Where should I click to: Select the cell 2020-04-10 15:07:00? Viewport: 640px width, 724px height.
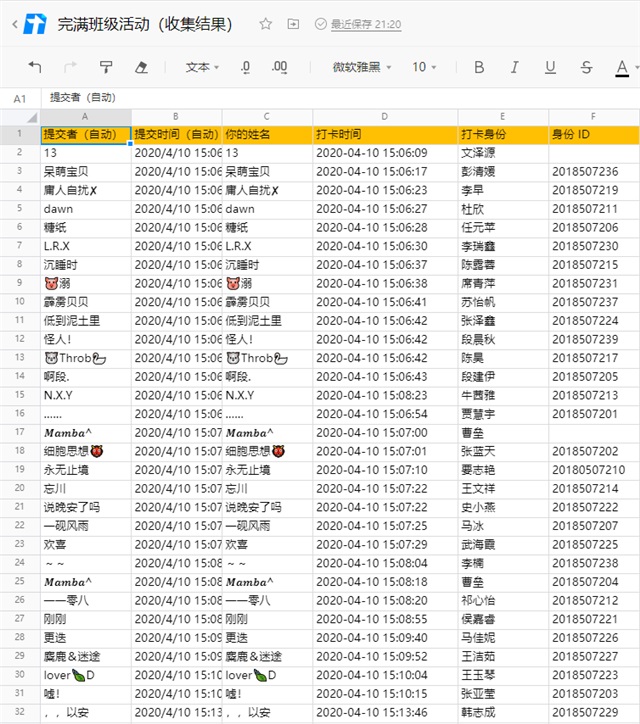click(x=385, y=433)
